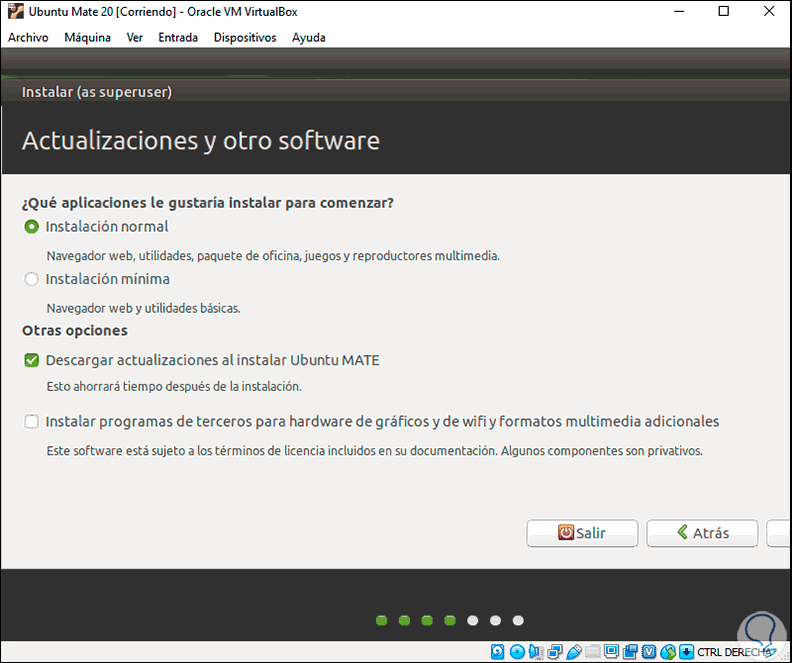Click the 'Este software está sujeto a los términos' license text

tap(375, 450)
